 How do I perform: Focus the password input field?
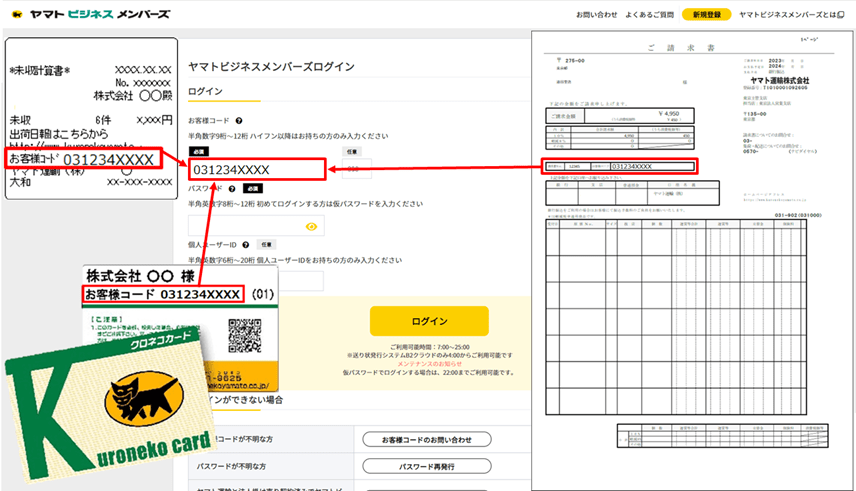coord(256,226)
